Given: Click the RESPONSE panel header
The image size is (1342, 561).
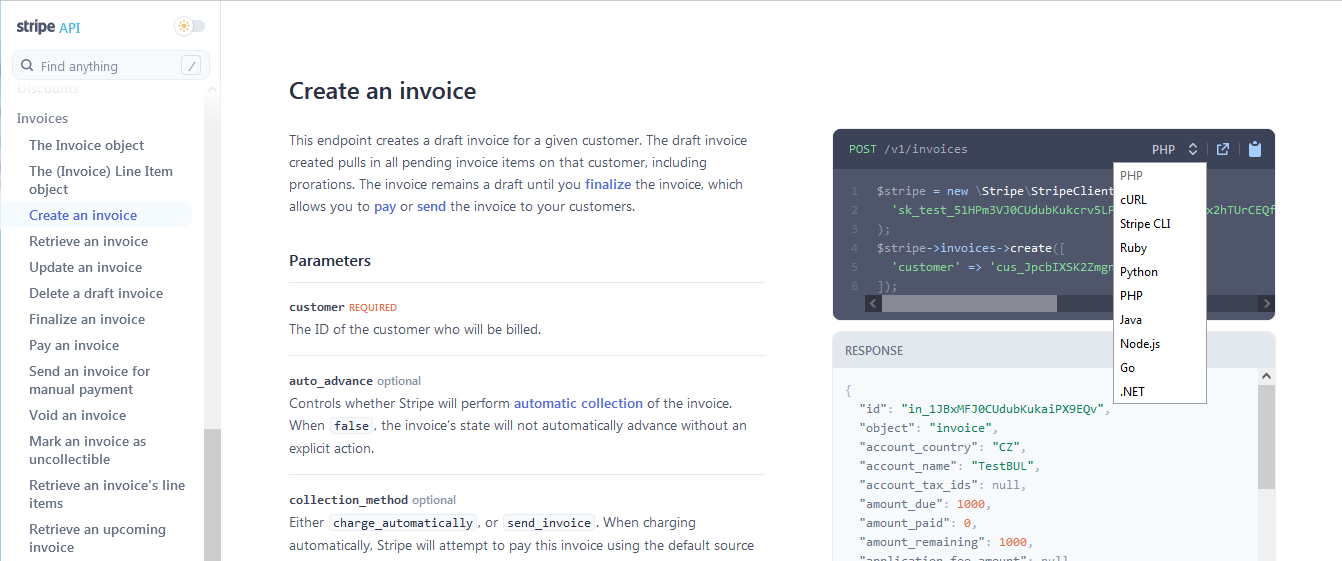Looking at the screenshot, I should point(1054,350).
